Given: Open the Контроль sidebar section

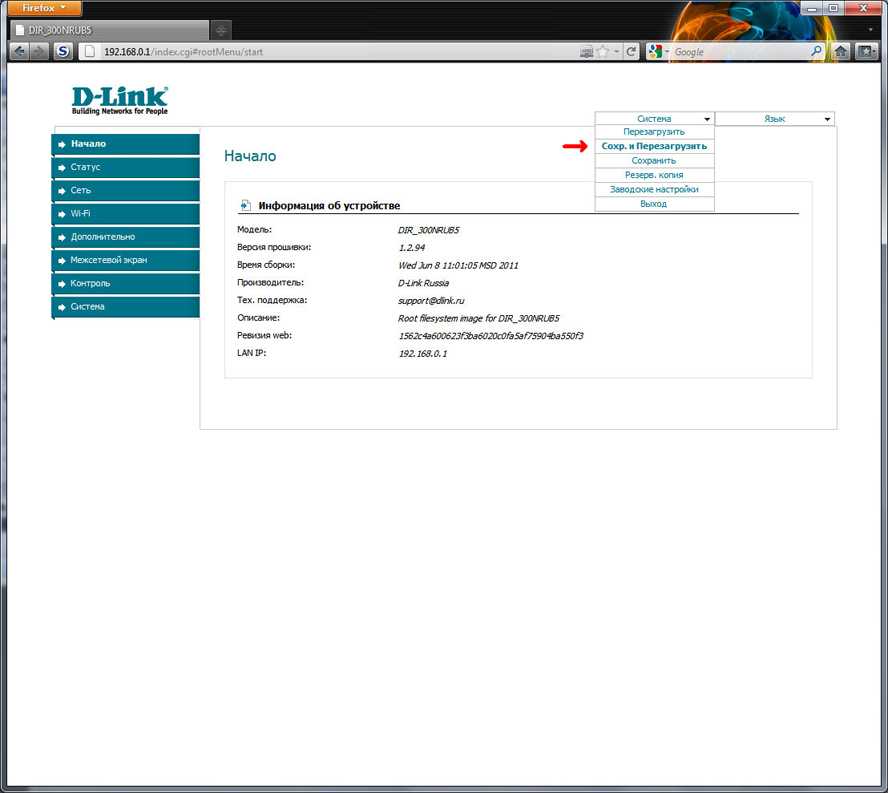Looking at the screenshot, I should pos(126,283).
